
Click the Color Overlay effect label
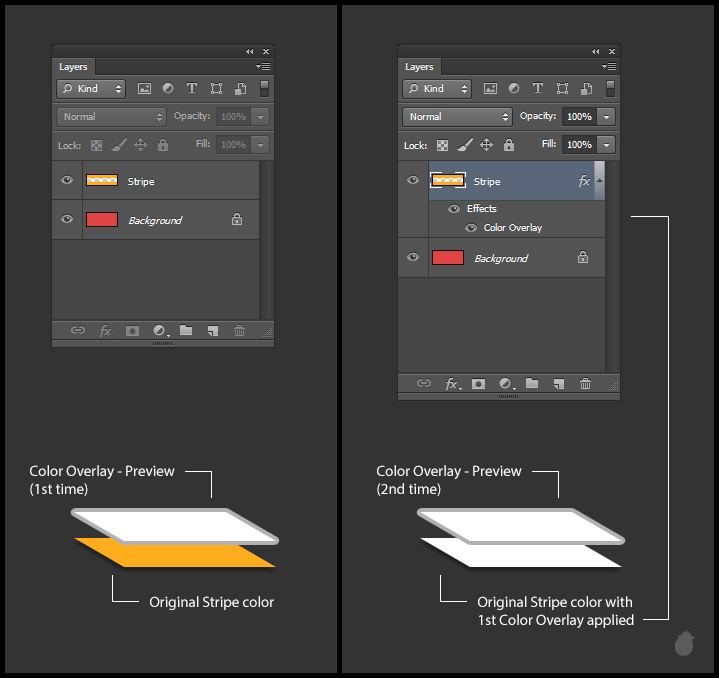(x=513, y=228)
